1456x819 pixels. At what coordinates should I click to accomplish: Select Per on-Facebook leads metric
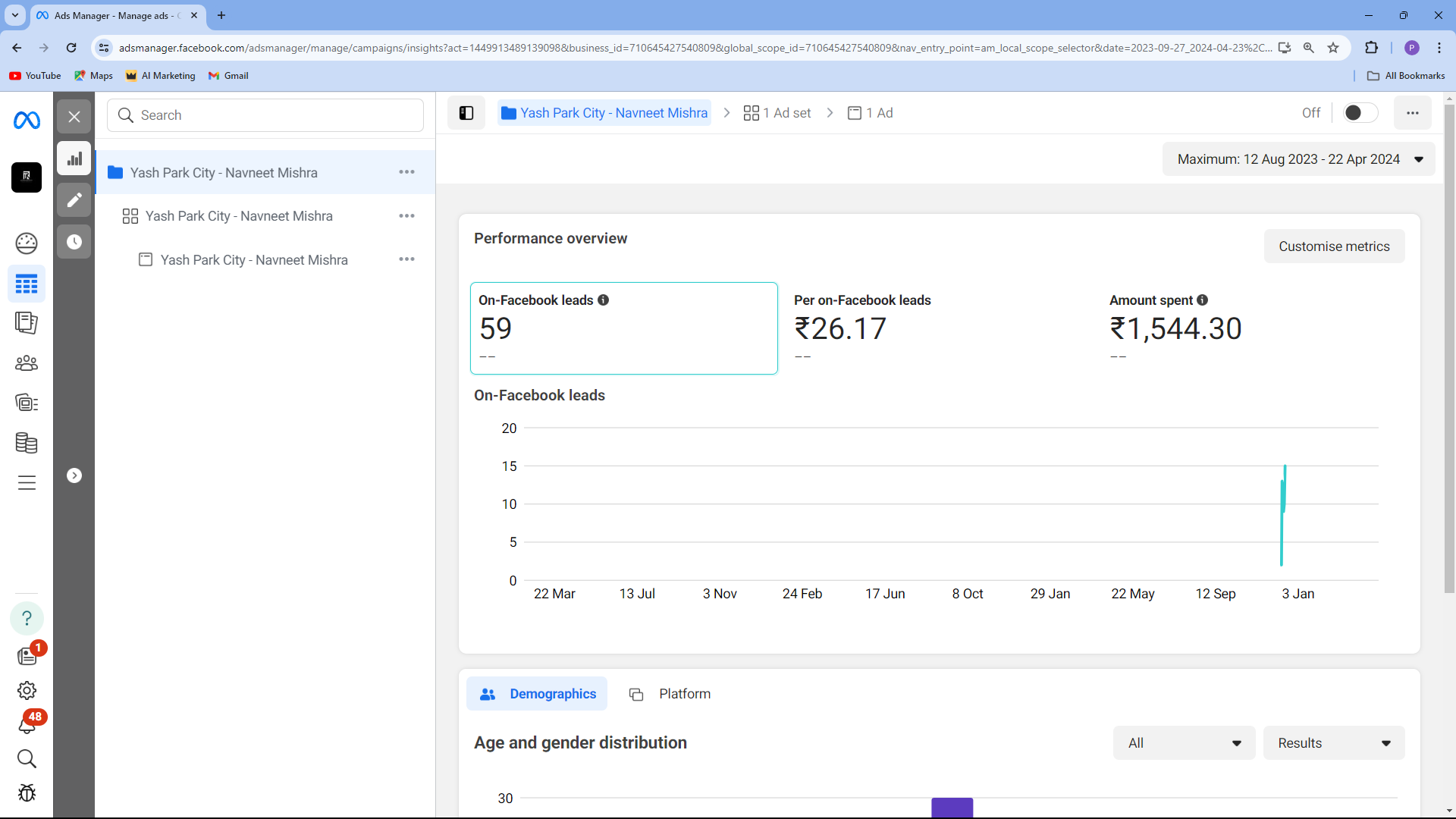(939, 328)
